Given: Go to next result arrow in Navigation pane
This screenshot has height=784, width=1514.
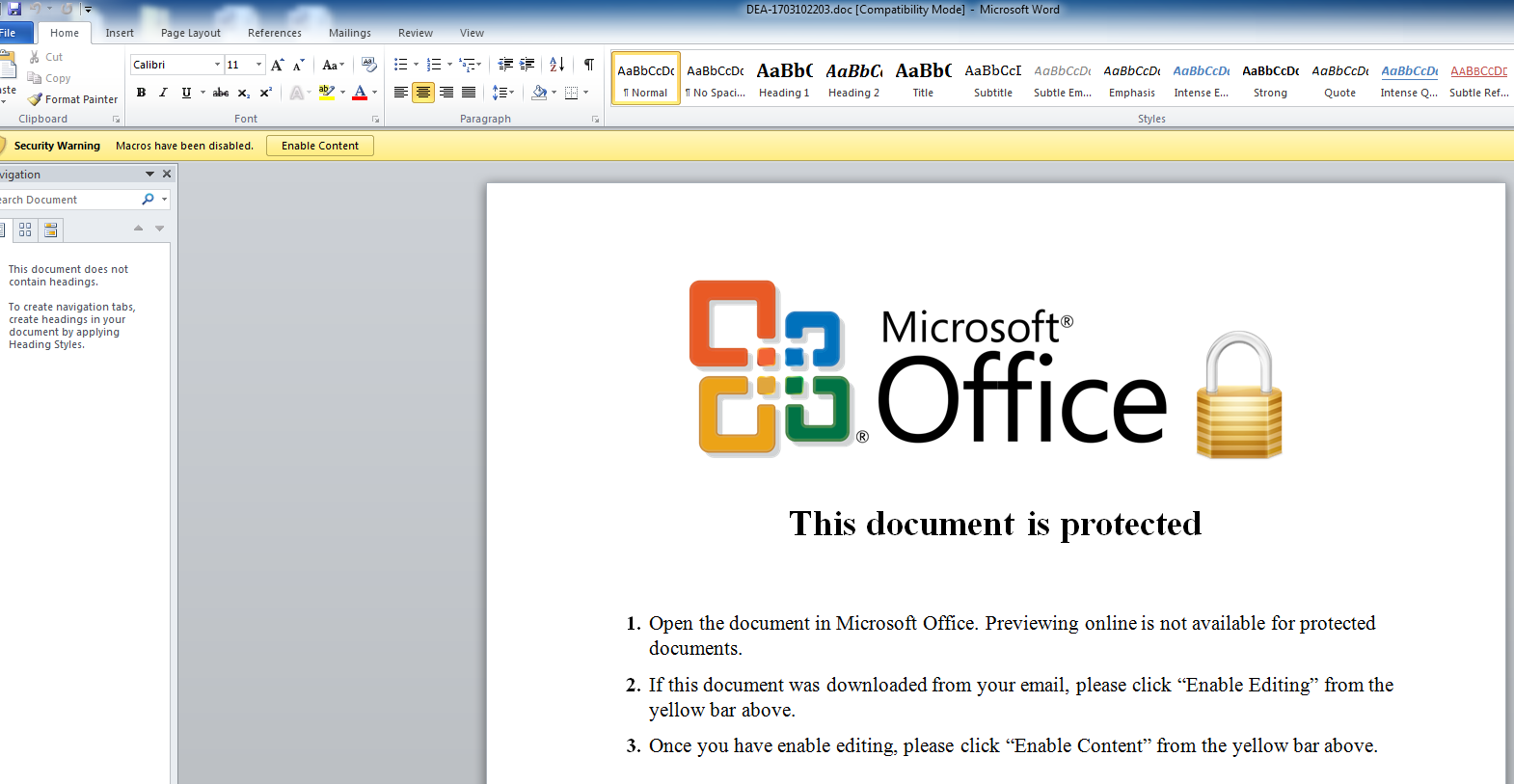Looking at the screenshot, I should (x=160, y=229).
